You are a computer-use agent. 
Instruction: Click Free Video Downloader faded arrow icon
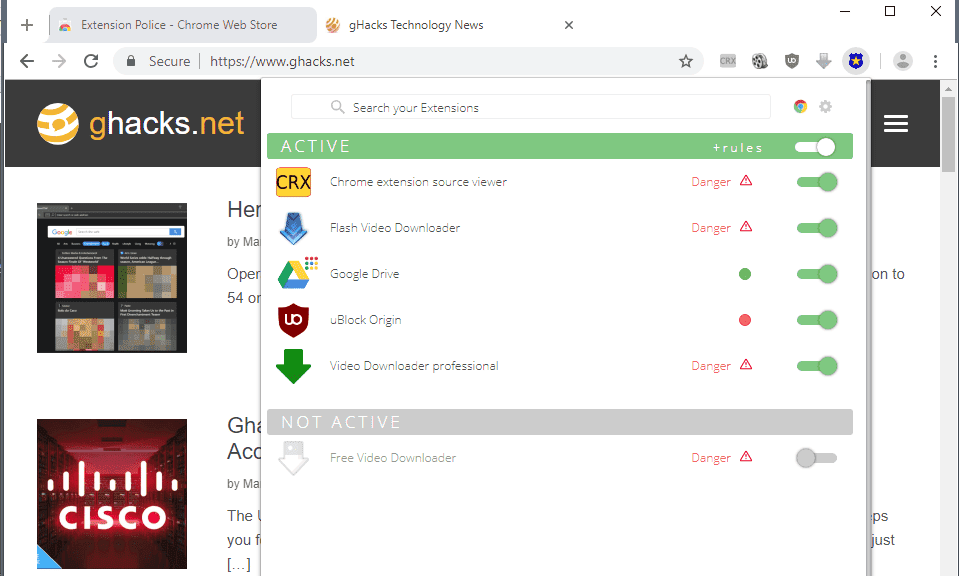(x=294, y=458)
